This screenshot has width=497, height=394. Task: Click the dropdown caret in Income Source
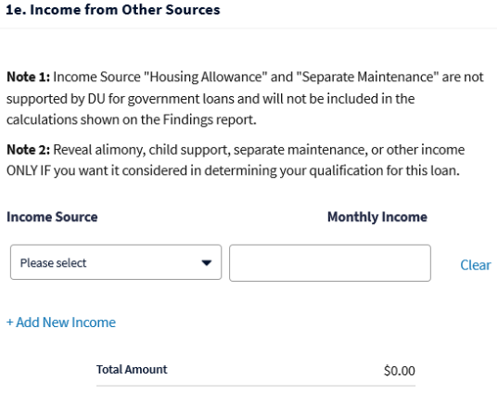(x=206, y=263)
